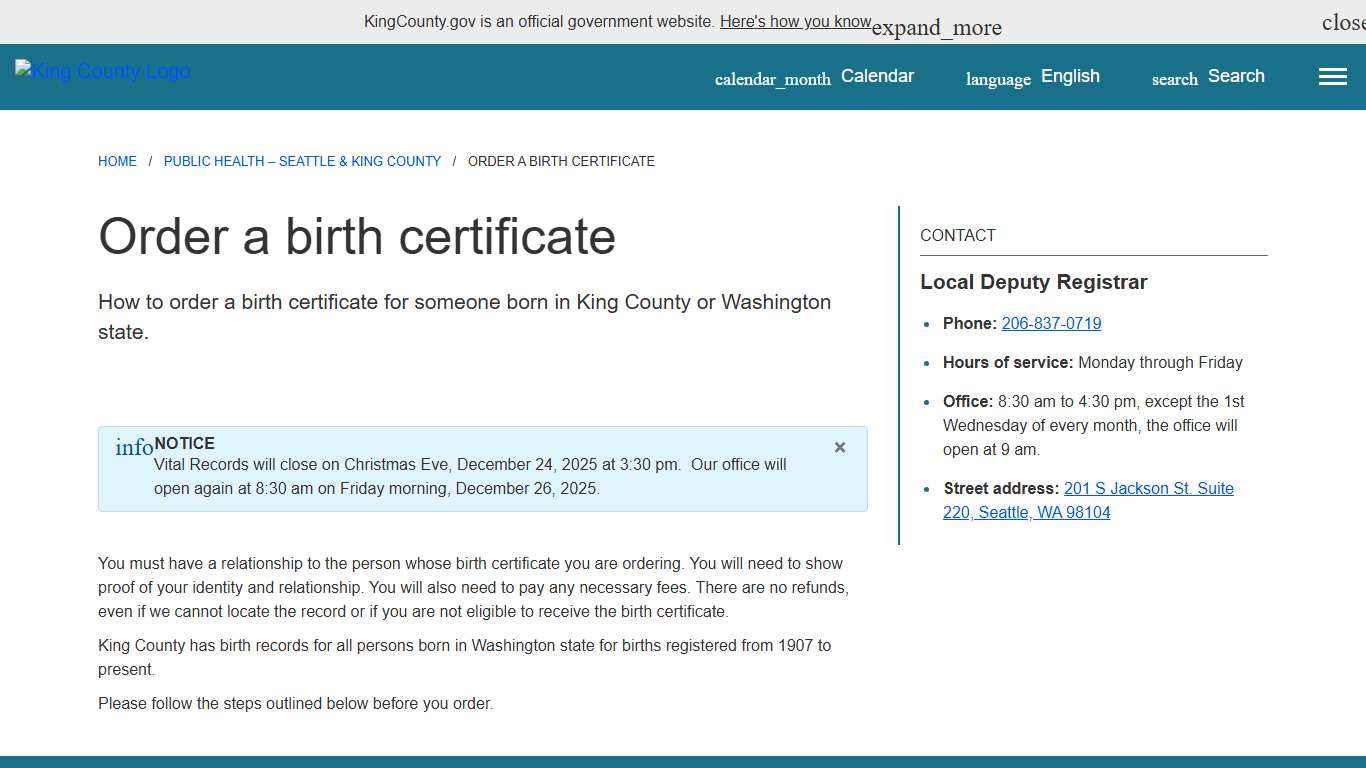Screen dimensions: 1366x768
Task: Select the 'Order a birth certificate' page heading
Action: click(357, 237)
